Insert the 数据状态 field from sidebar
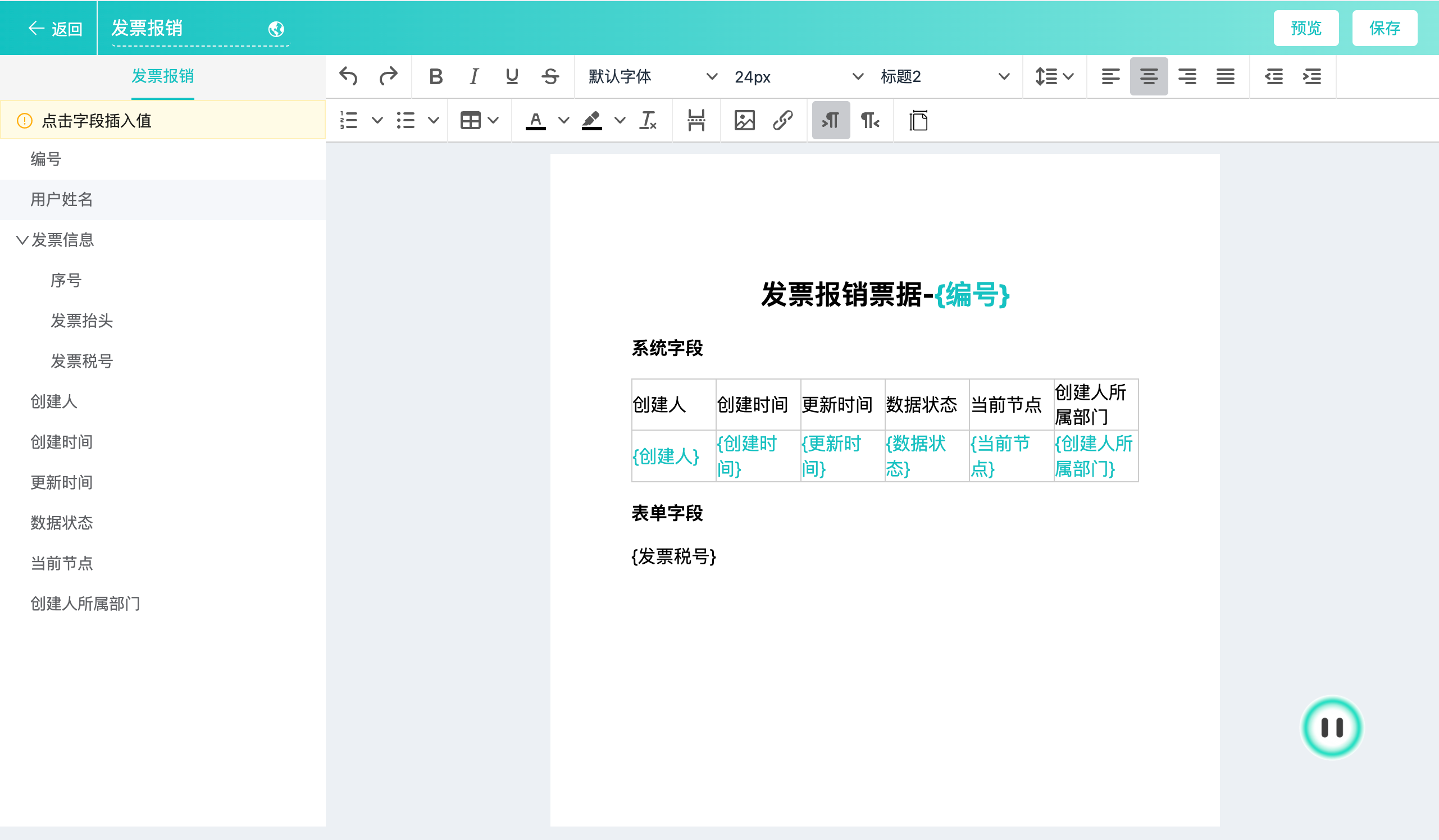Image resolution: width=1439 pixels, height=840 pixels. 163,523
